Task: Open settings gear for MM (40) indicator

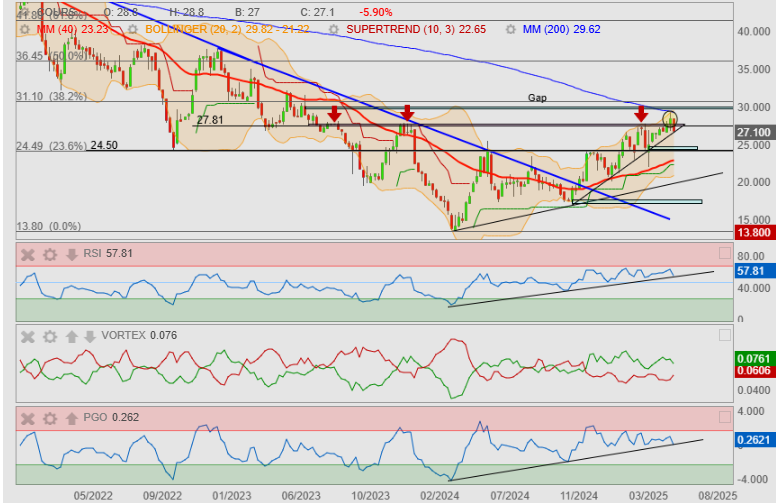Action: click(24, 29)
